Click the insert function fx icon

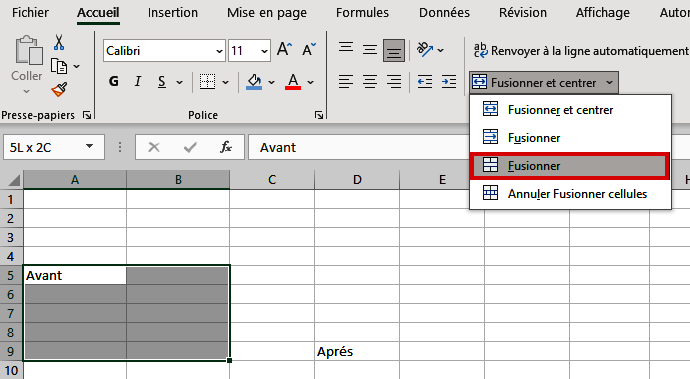click(226, 147)
